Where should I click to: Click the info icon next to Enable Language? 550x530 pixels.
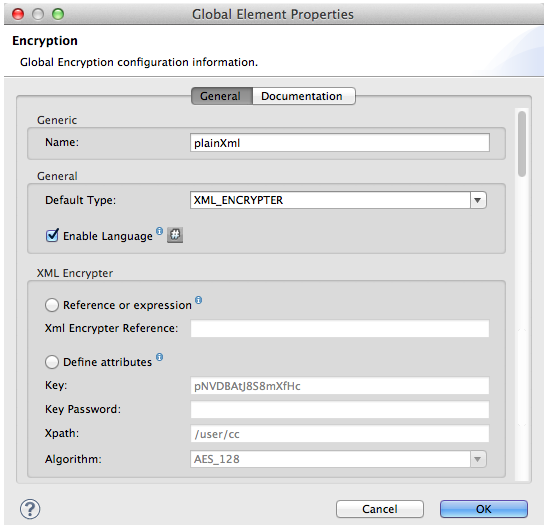click(160, 231)
